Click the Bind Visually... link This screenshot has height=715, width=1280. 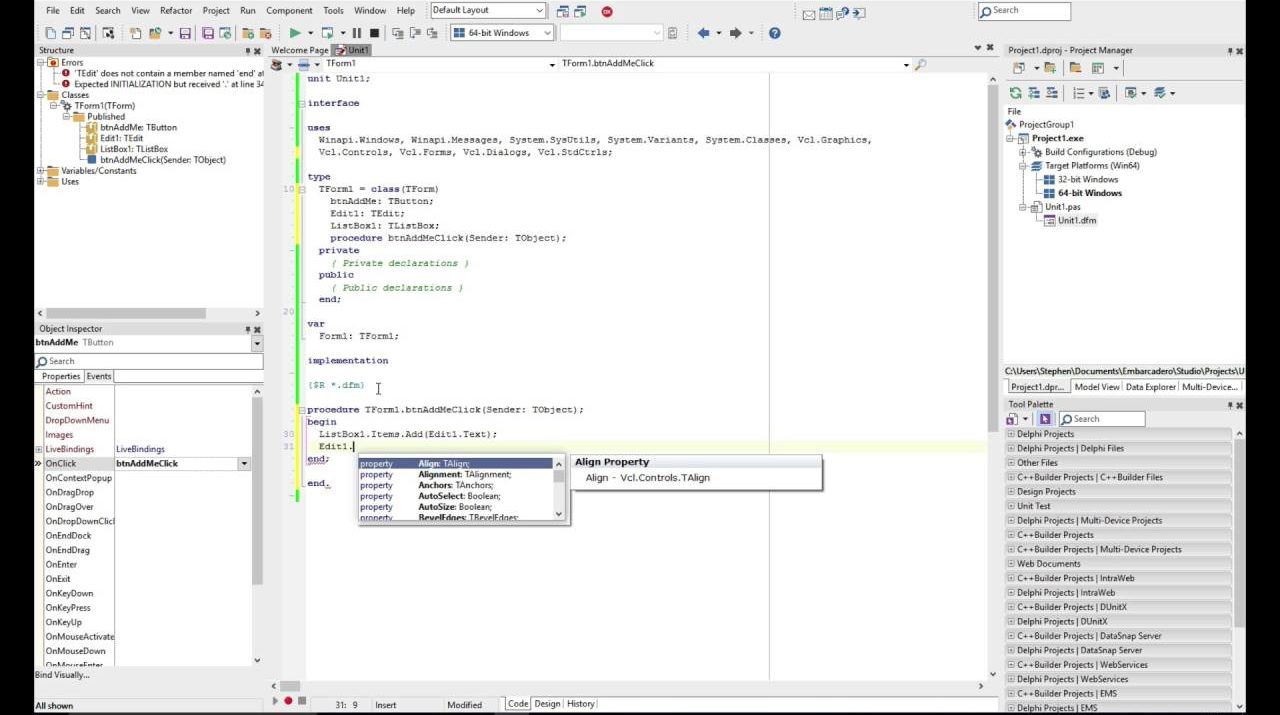click(62, 675)
